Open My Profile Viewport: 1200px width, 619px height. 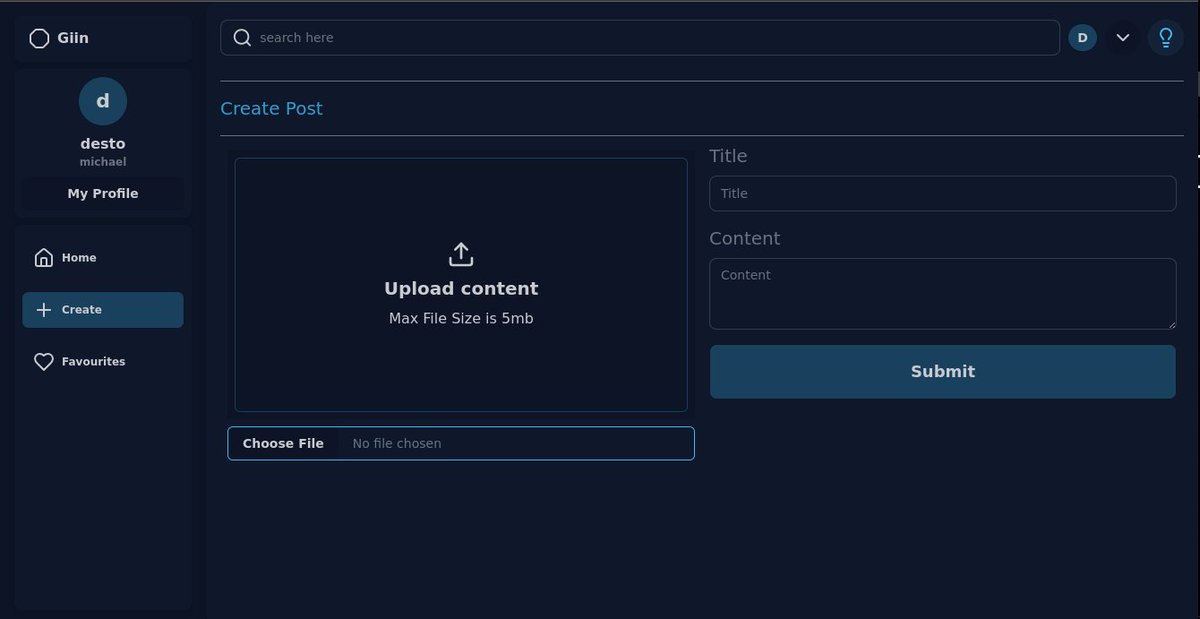(103, 194)
